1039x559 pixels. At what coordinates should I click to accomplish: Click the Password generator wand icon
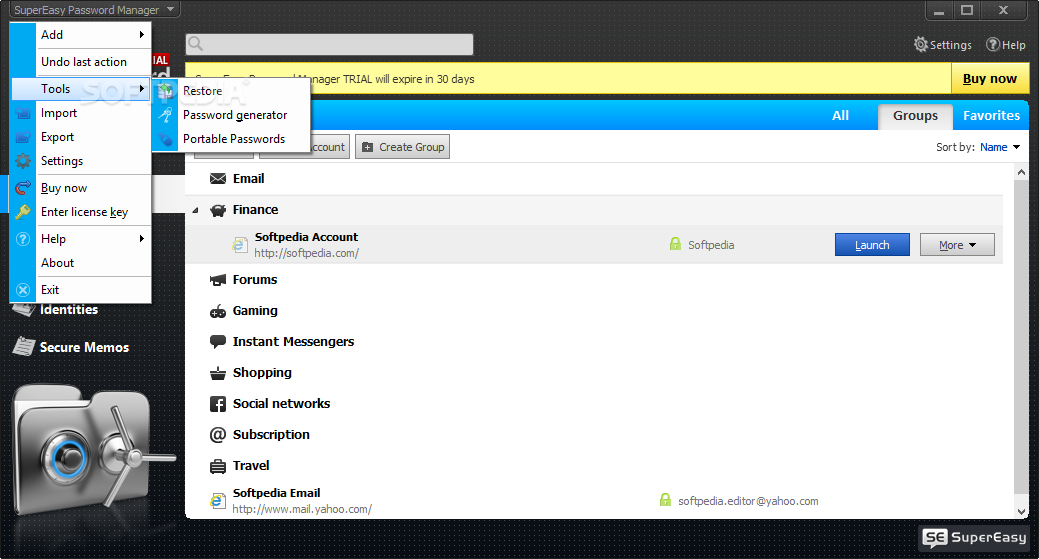tap(165, 115)
